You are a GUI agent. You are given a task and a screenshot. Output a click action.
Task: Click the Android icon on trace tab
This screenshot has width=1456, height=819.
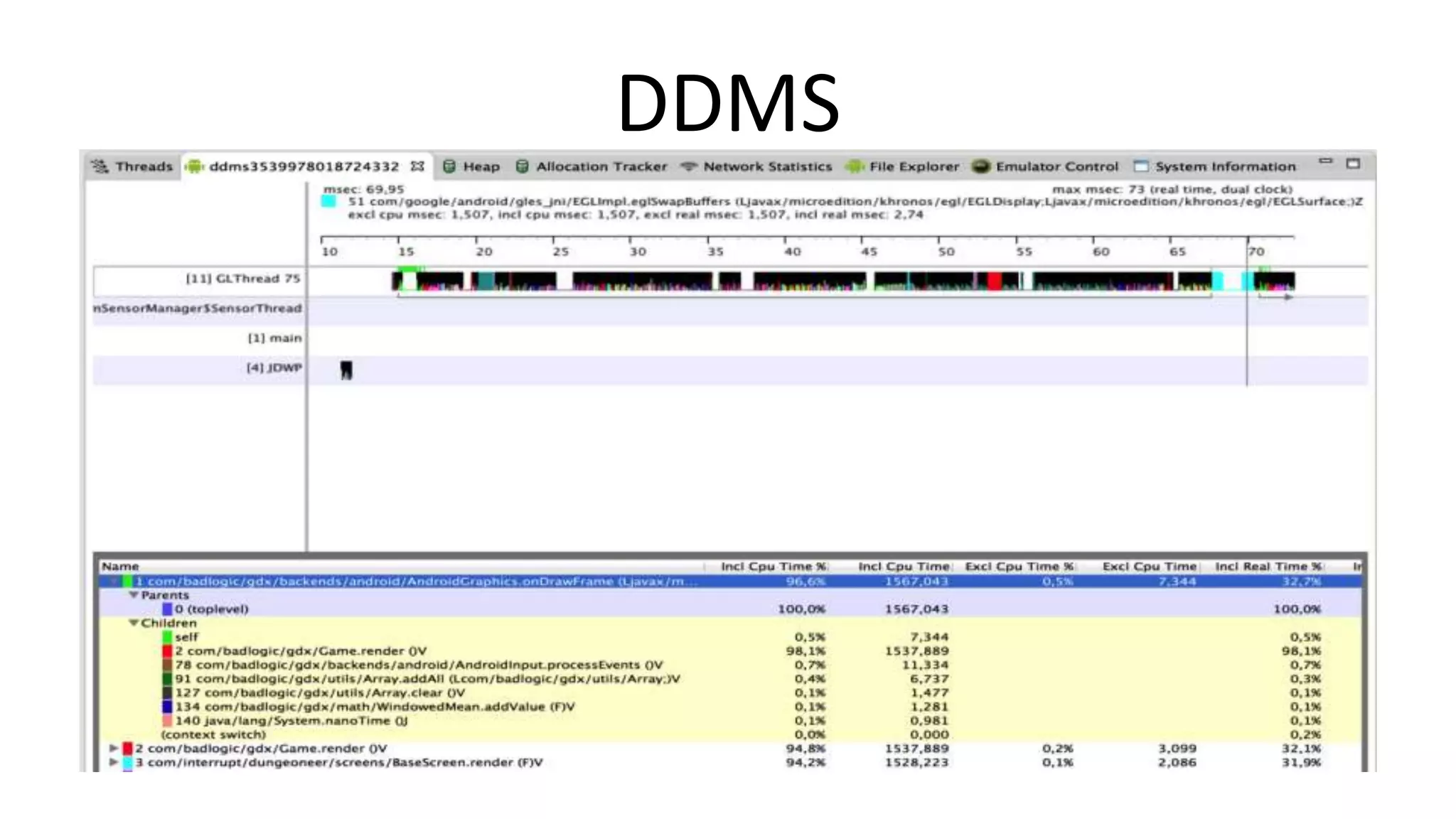coord(194,166)
